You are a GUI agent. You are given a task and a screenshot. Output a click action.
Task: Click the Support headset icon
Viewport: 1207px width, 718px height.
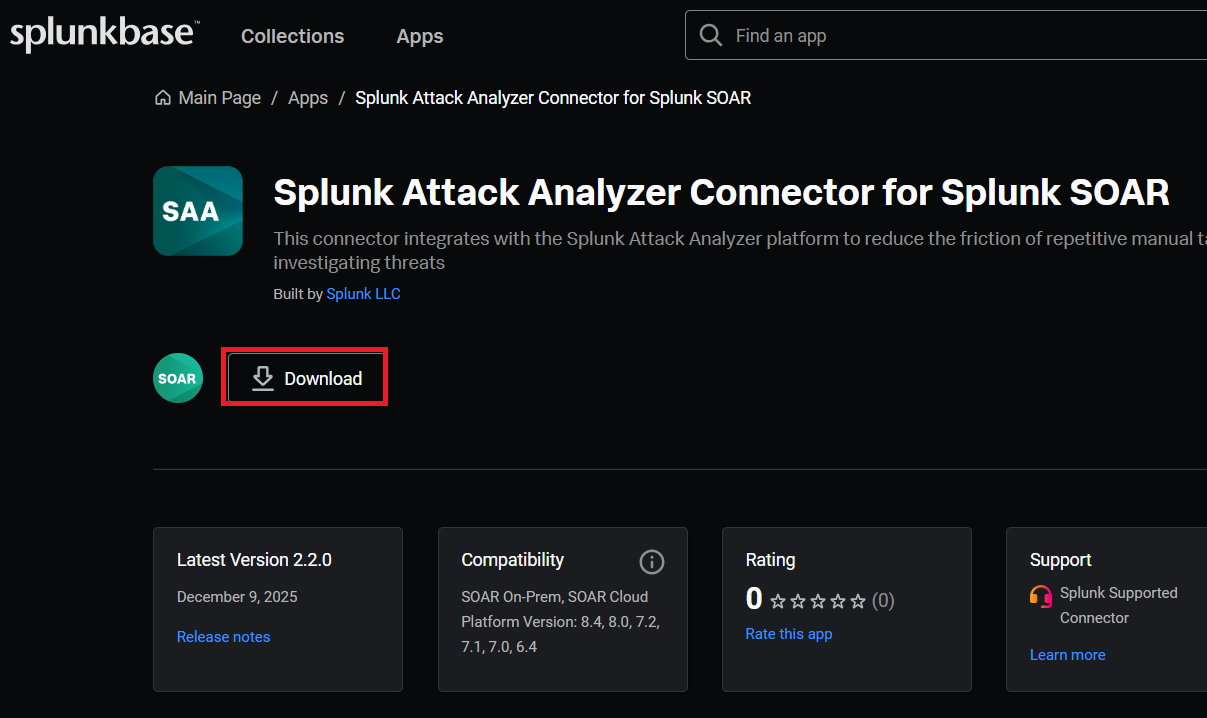tap(1041, 596)
